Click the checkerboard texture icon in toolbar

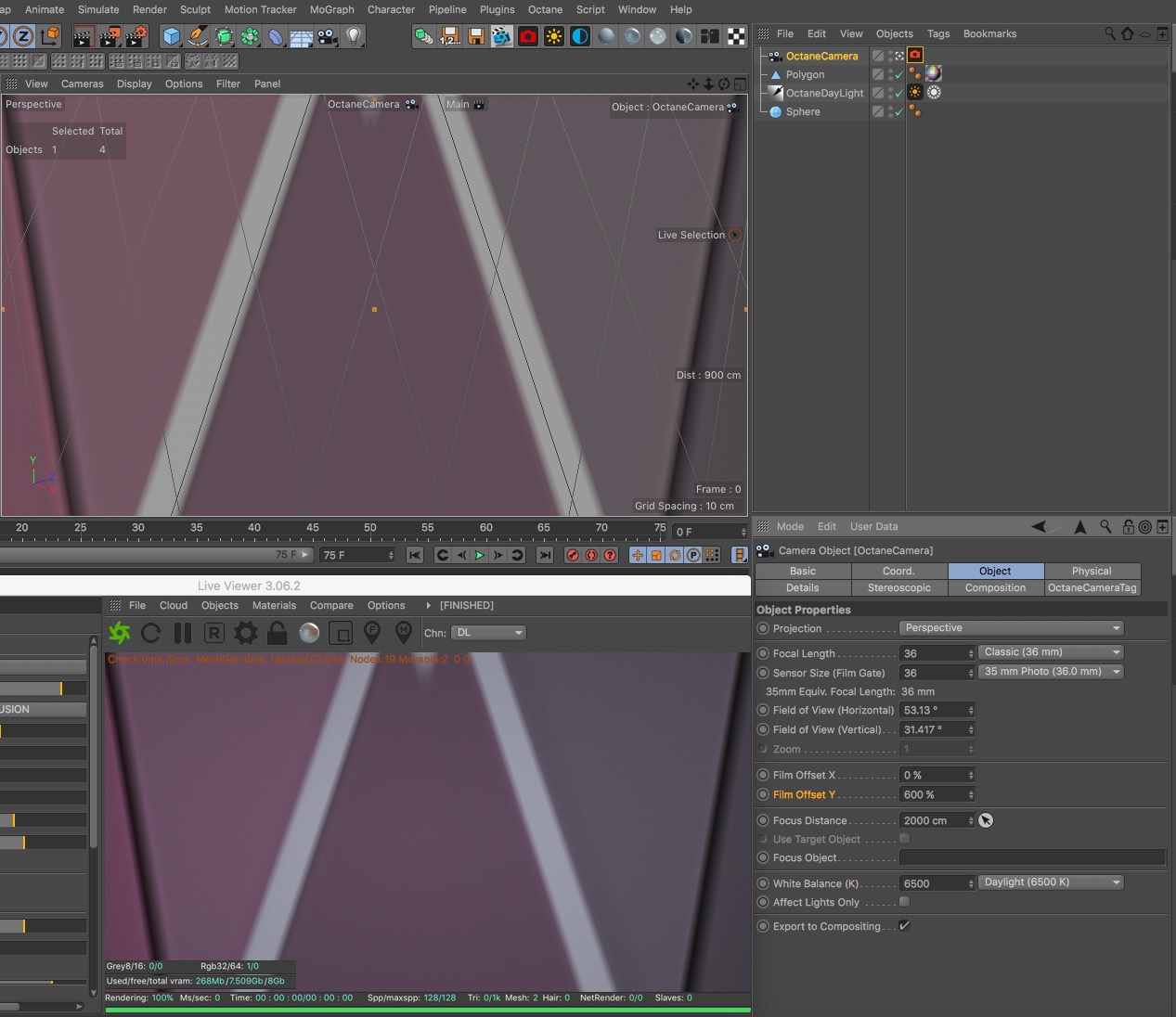[736, 36]
